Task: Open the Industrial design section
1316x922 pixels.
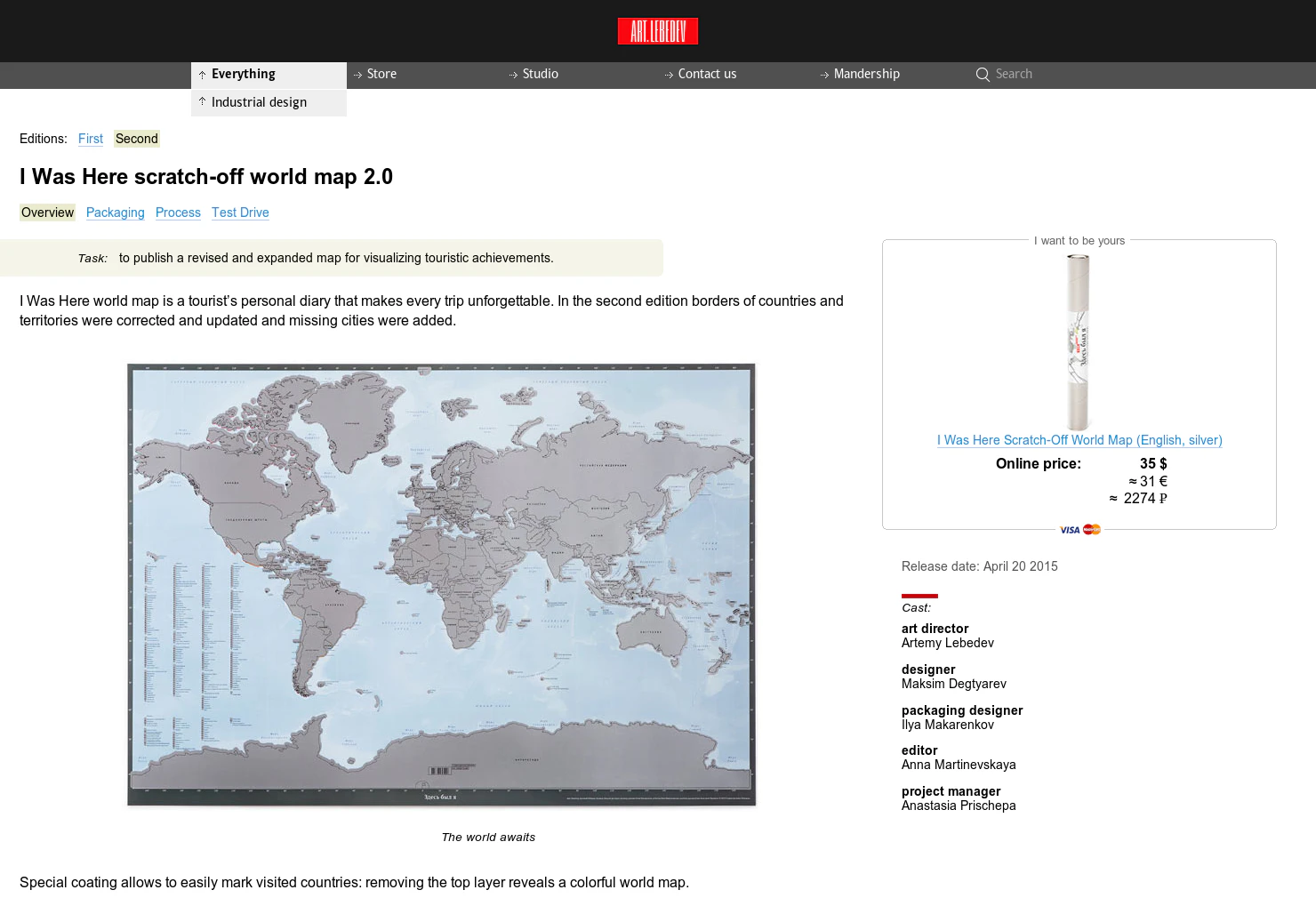Action: (259, 102)
